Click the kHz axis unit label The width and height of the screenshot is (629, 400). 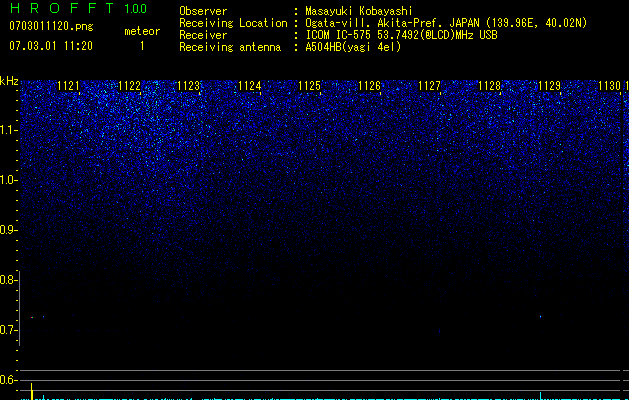pos(9,81)
